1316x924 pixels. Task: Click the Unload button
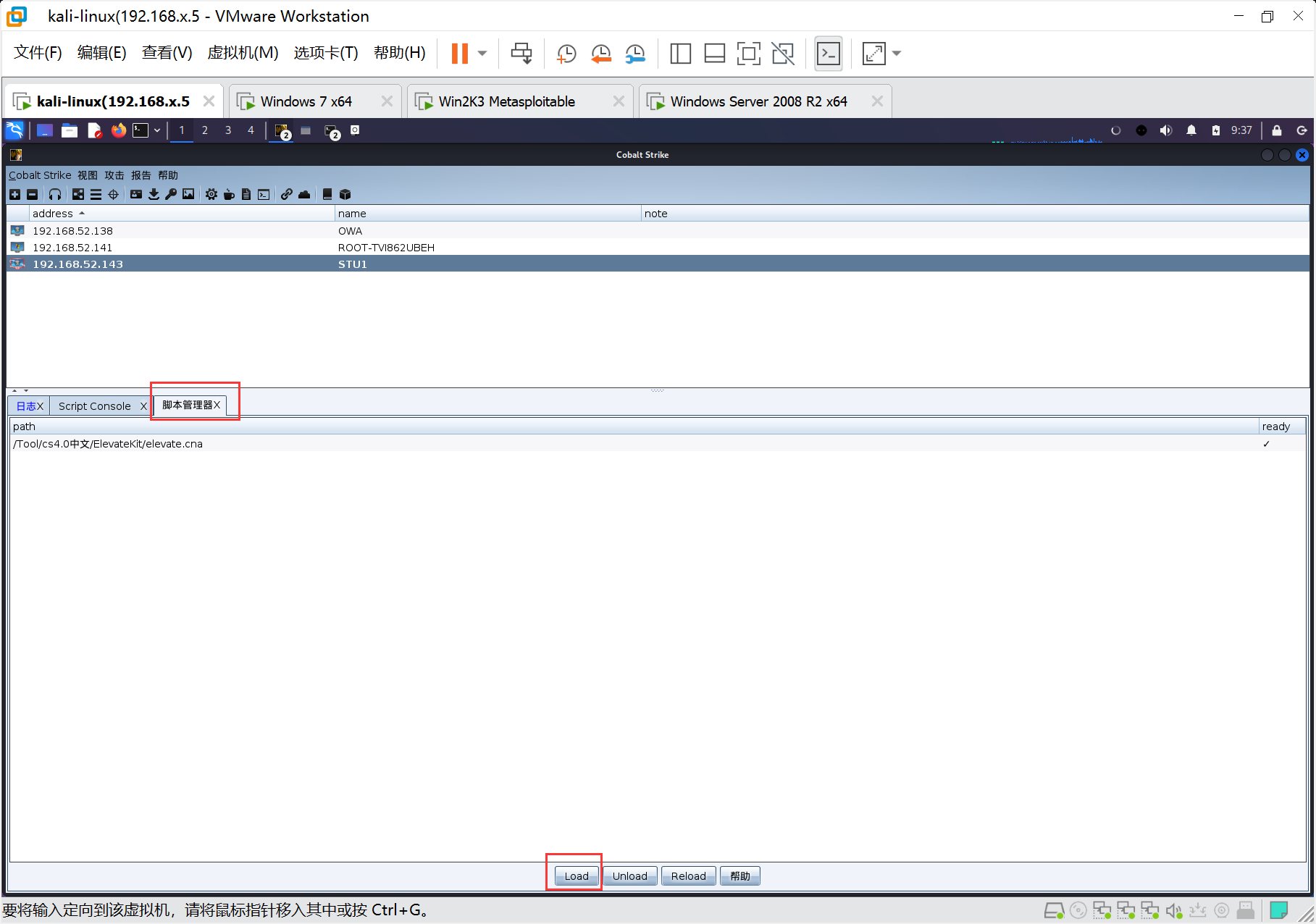pos(630,876)
